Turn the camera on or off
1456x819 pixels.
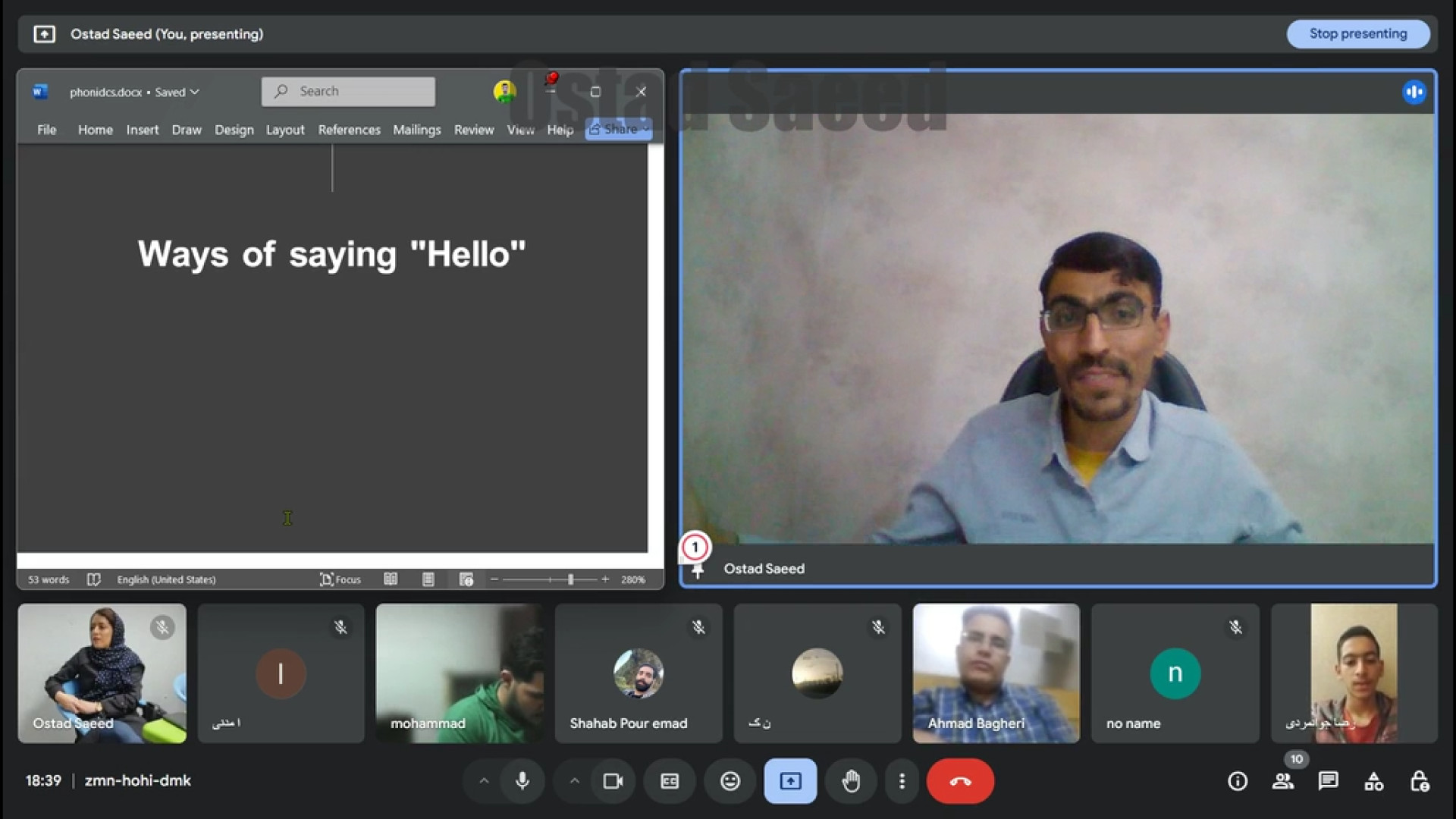(613, 781)
